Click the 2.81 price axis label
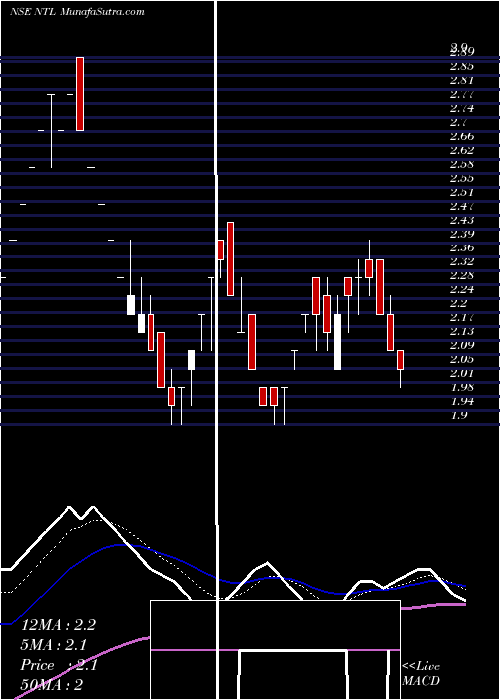The width and height of the screenshot is (500, 700). 462,81
